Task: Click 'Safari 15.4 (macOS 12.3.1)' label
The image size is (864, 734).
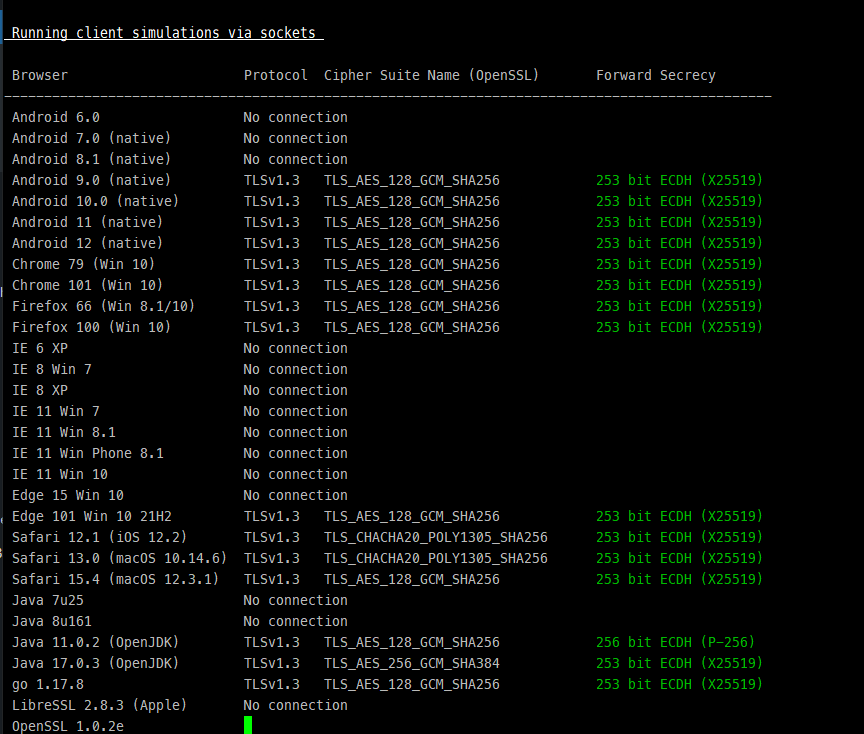Action: coord(116,579)
